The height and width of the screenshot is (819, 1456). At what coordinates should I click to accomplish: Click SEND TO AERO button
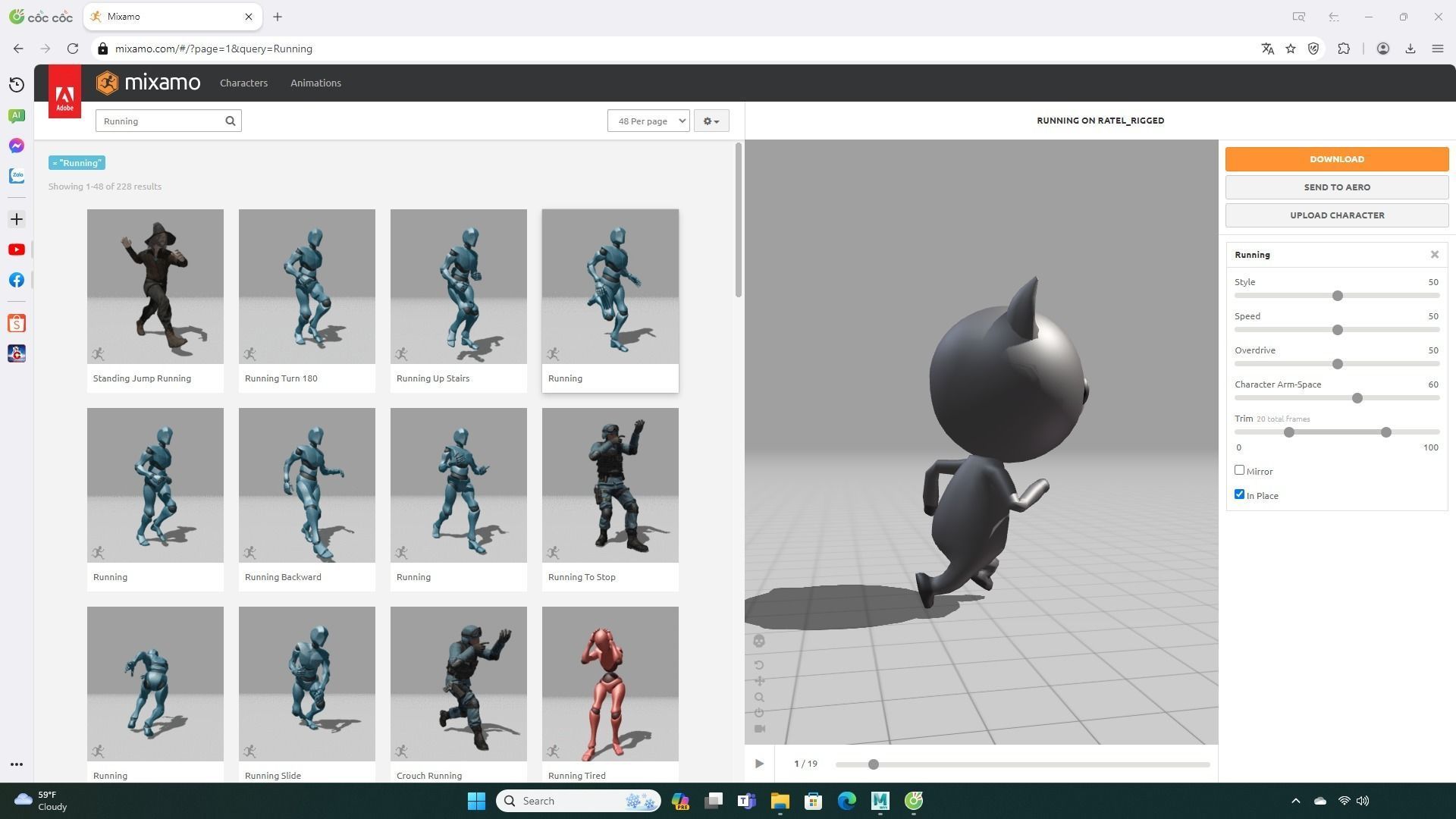[1337, 187]
